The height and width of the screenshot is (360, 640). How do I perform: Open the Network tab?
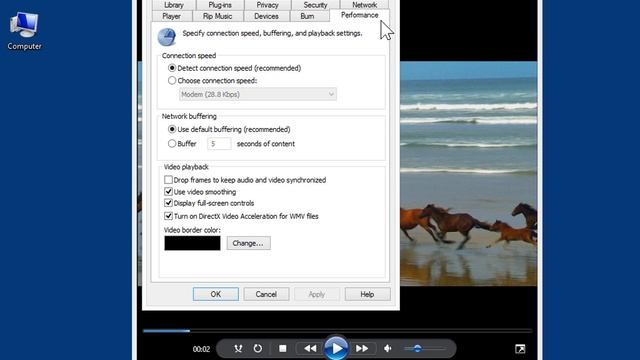364,5
